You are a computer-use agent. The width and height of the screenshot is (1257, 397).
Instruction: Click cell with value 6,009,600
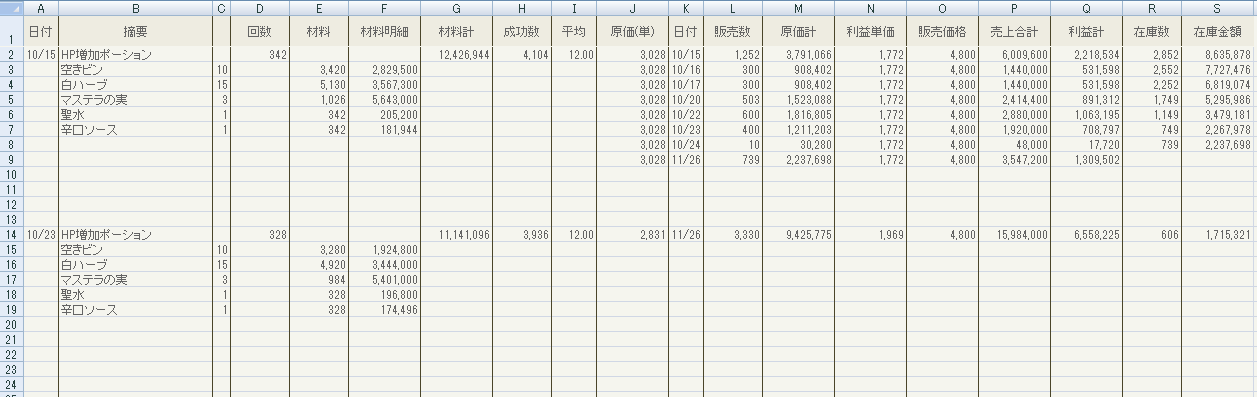point(1014,54)
